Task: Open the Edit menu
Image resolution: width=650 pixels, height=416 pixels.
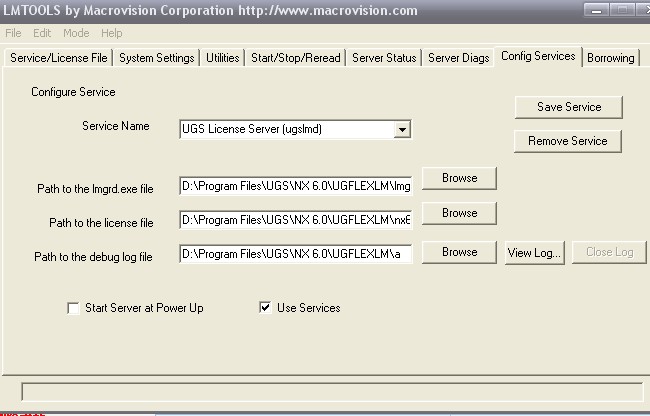Action: (x=42, y=33)
